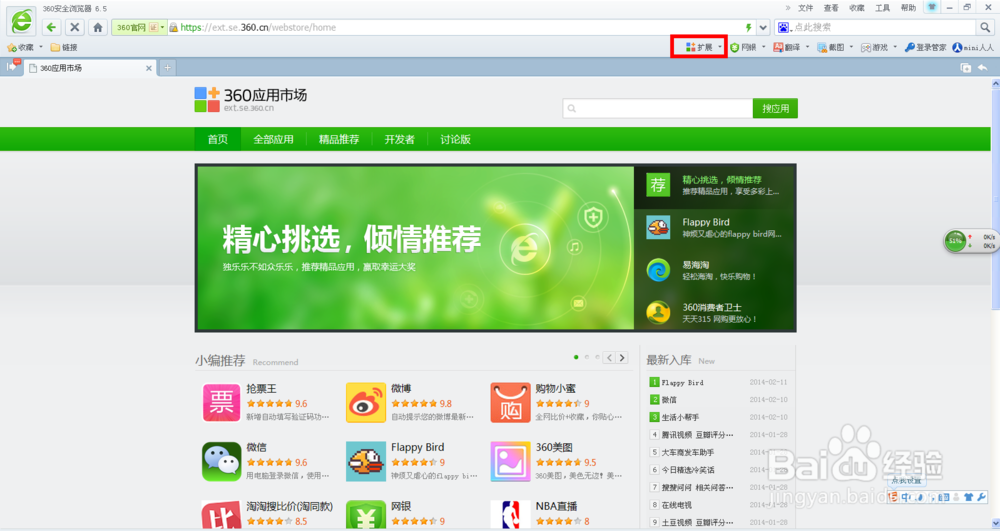Open the 游戏 games tool
Viewport: 1000px width, 531px height.
[x=874, y=47]
